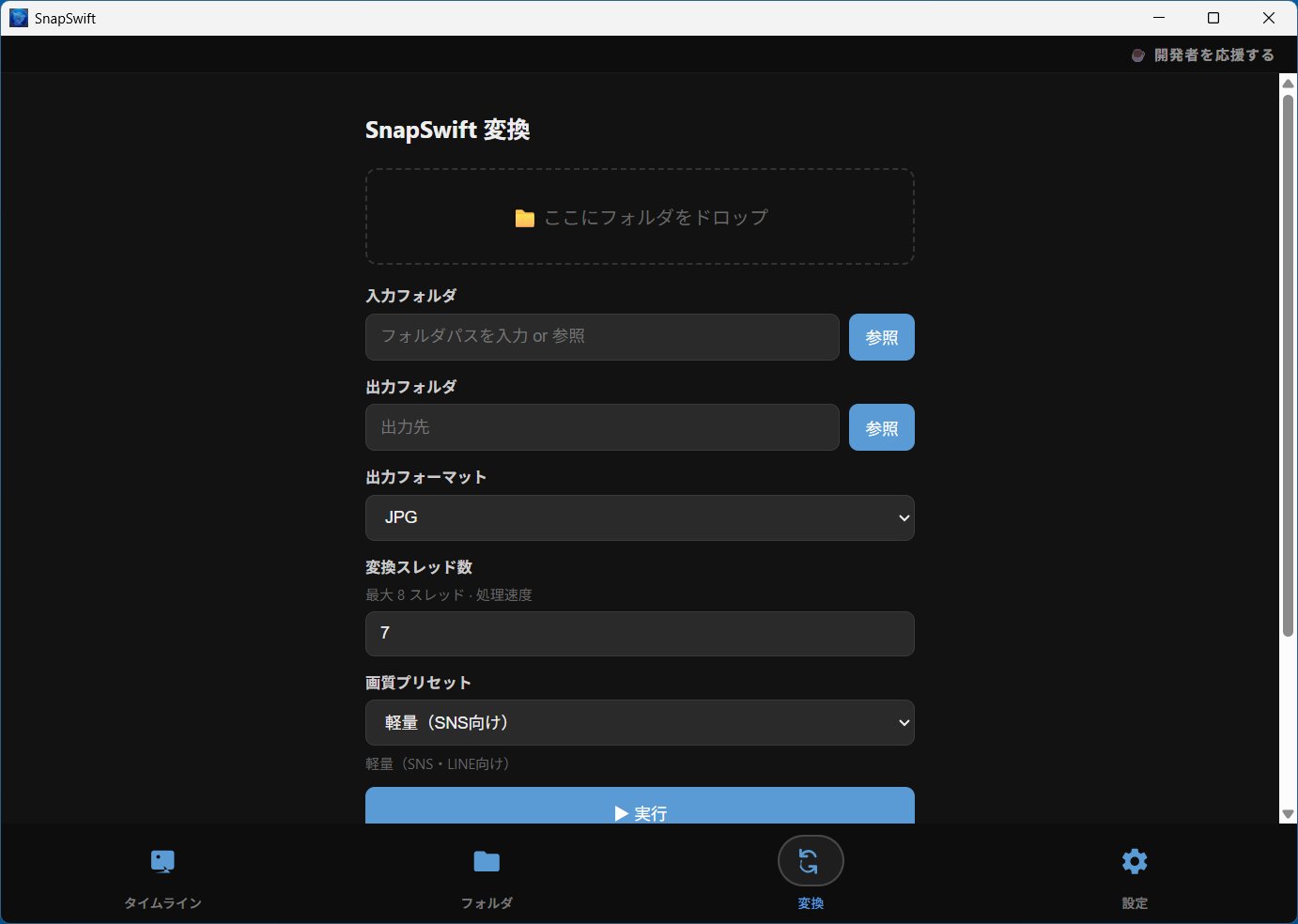This screenshot has height=924, width=1298.
Task: Click the SnapSwift 変換 heading
Action: [x=447, y=130]
